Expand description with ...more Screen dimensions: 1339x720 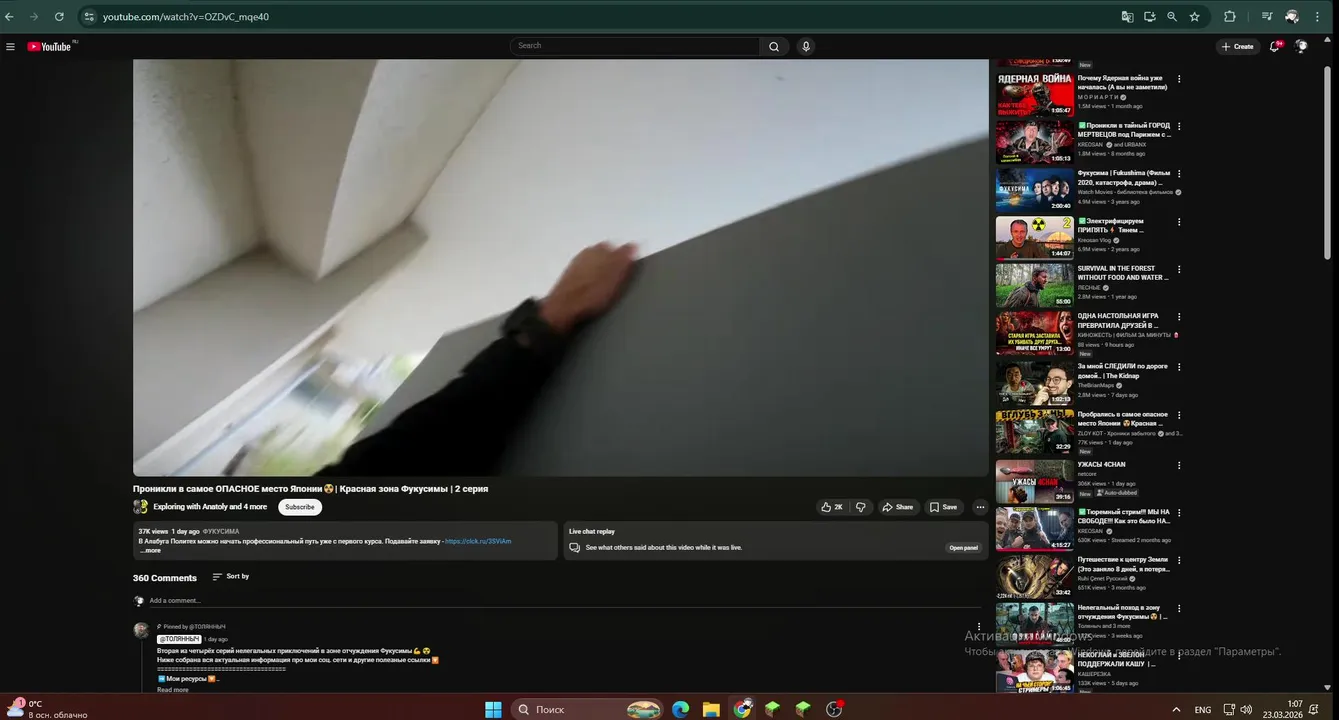point(150,551)
